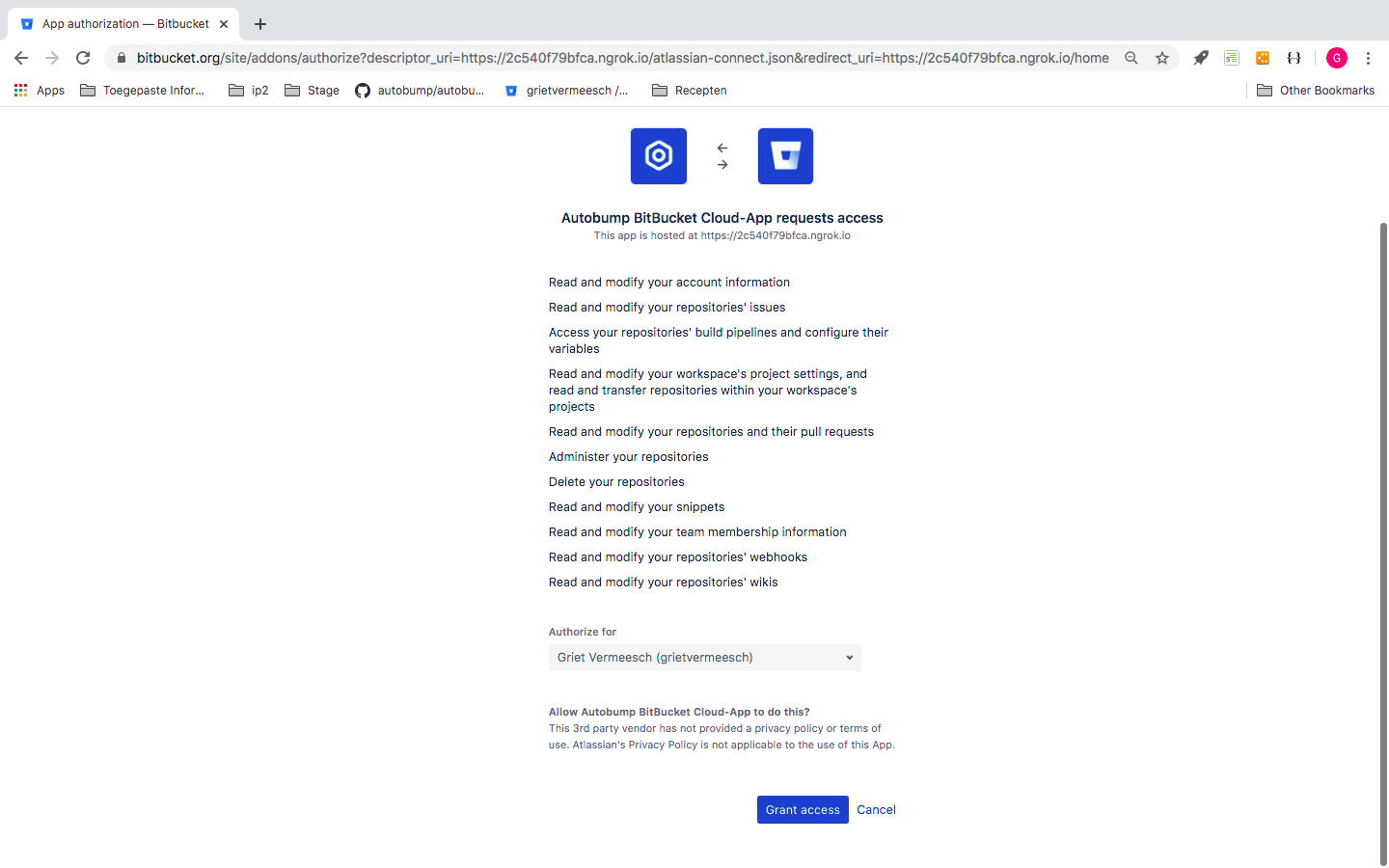
Task: Click the privacy policy disclaimer paragraph
Action: (722, 737)
